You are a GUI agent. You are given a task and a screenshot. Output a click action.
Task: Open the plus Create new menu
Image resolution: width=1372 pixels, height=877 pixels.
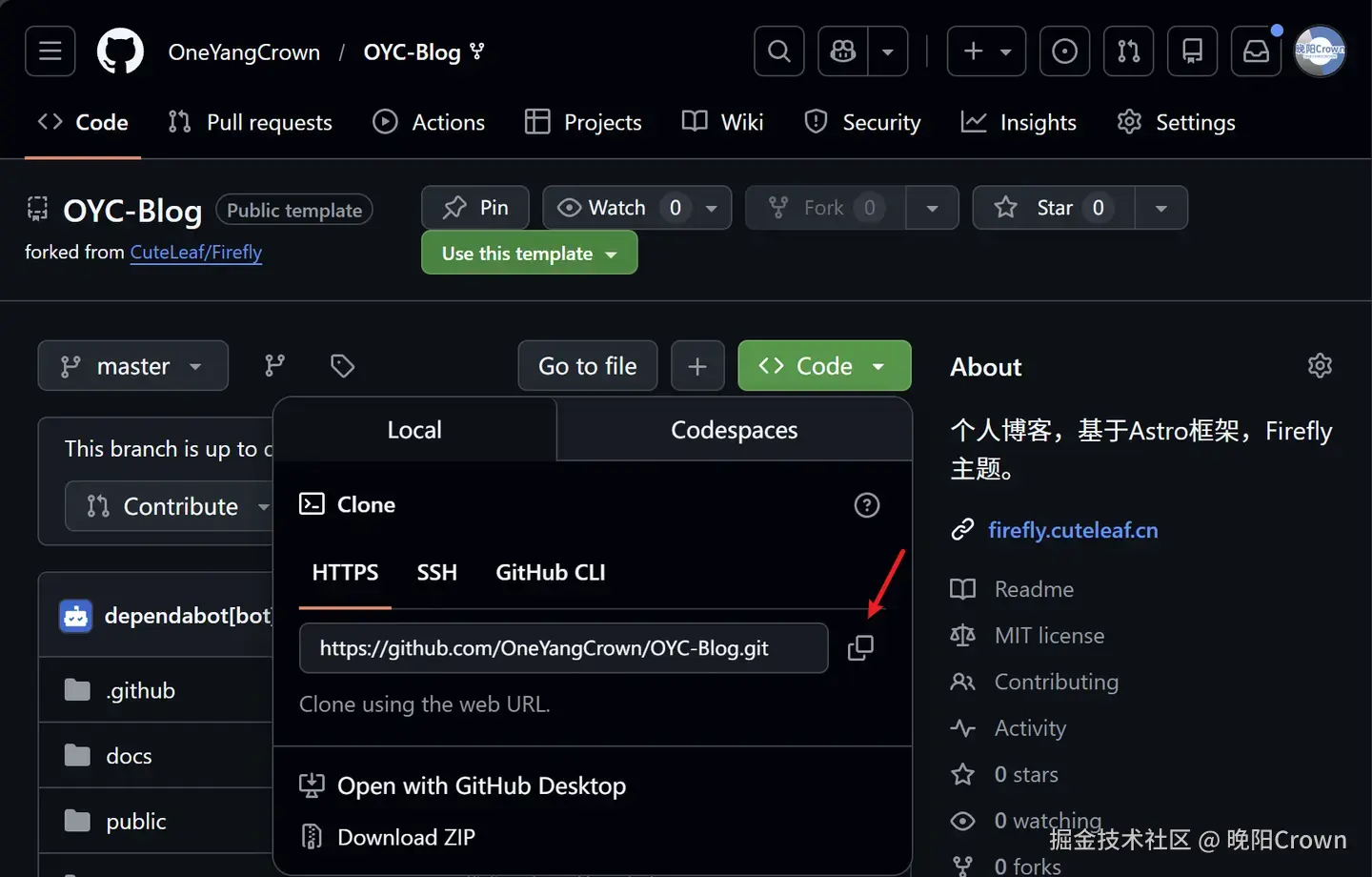(x=986, y=51)
